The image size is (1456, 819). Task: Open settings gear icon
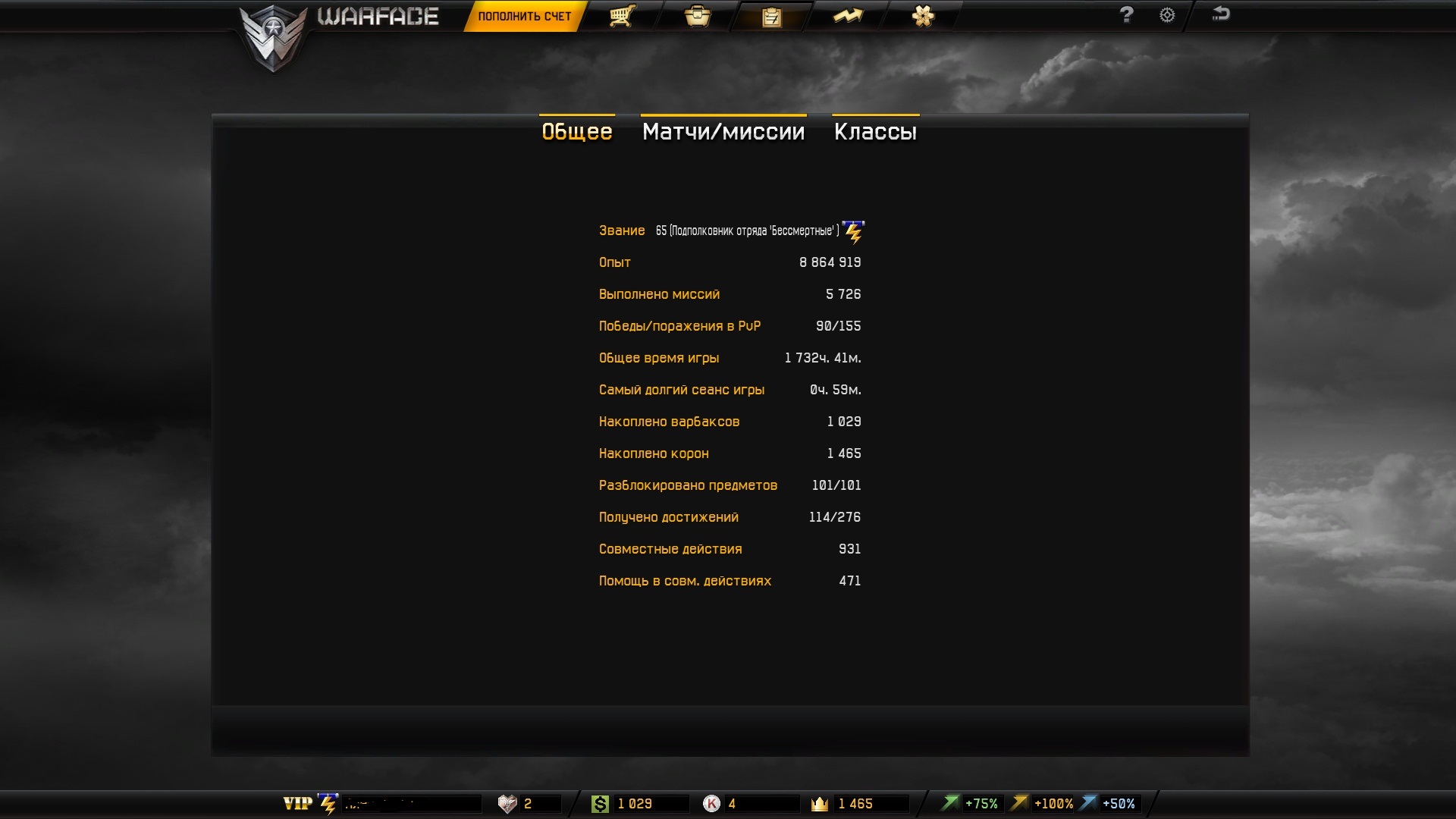(1167, 15)
